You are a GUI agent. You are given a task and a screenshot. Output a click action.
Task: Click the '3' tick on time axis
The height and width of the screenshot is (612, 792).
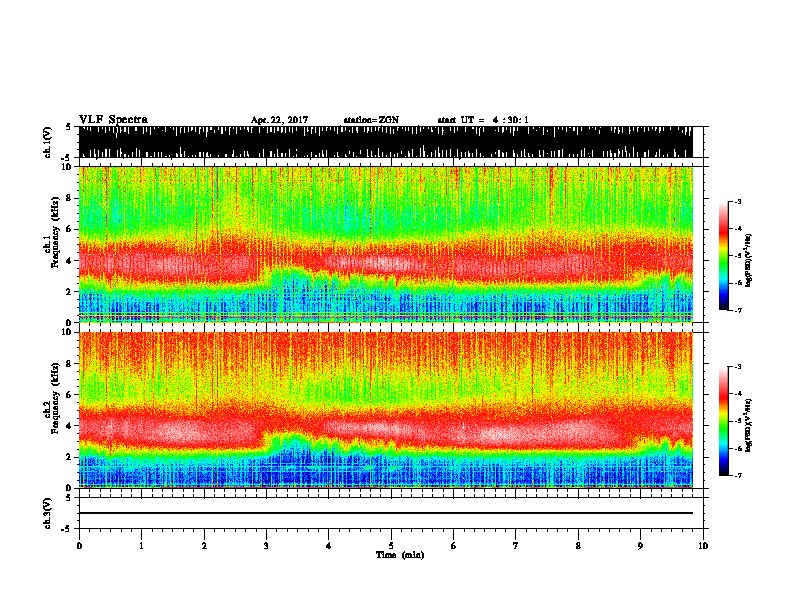pyautogui.click(x=266, y=546)
